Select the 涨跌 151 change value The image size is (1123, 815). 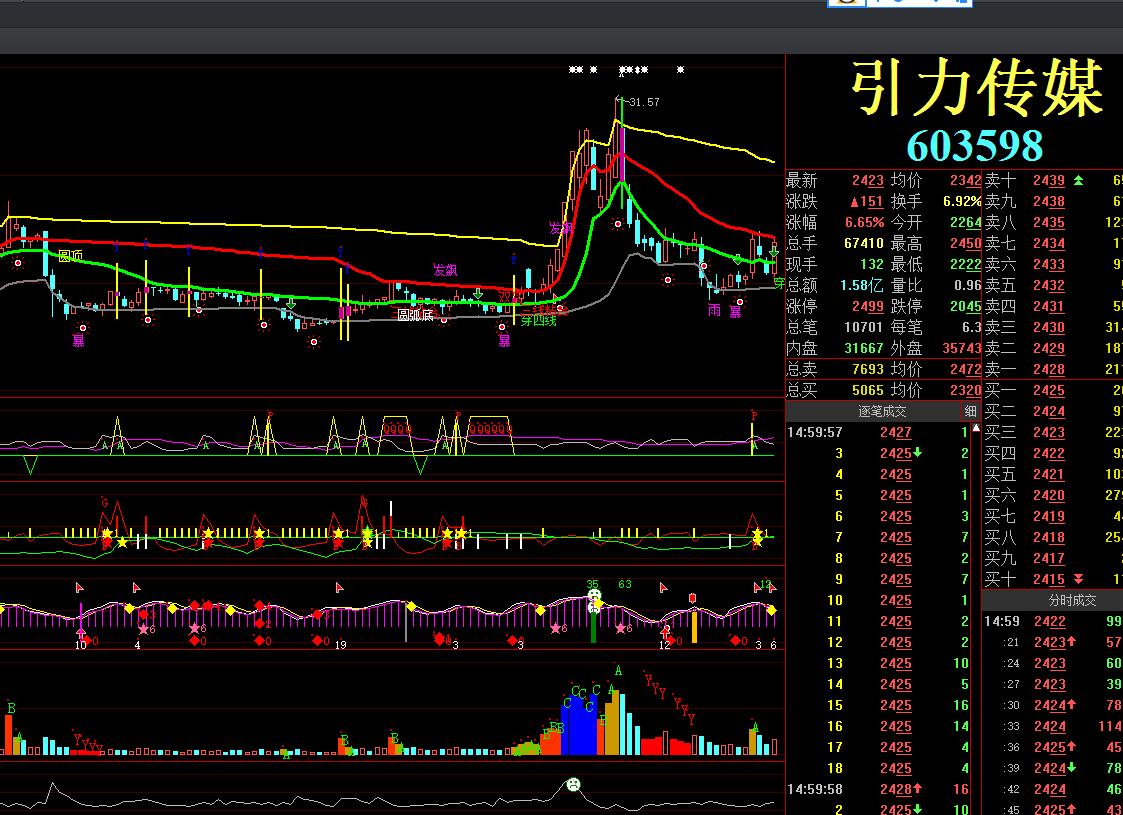[x=866, y=202]
